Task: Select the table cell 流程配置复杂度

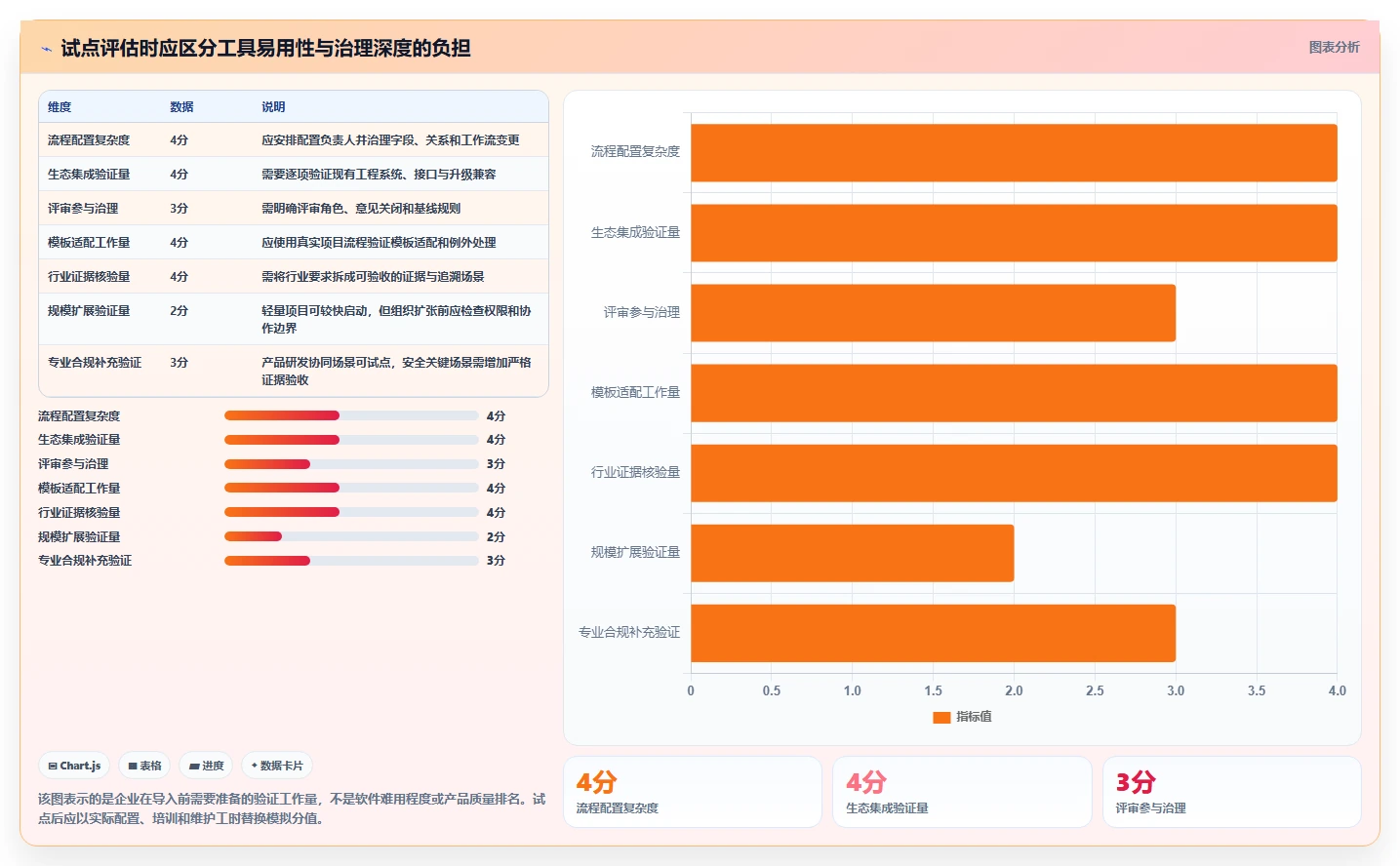Action: tap(89, 140)
